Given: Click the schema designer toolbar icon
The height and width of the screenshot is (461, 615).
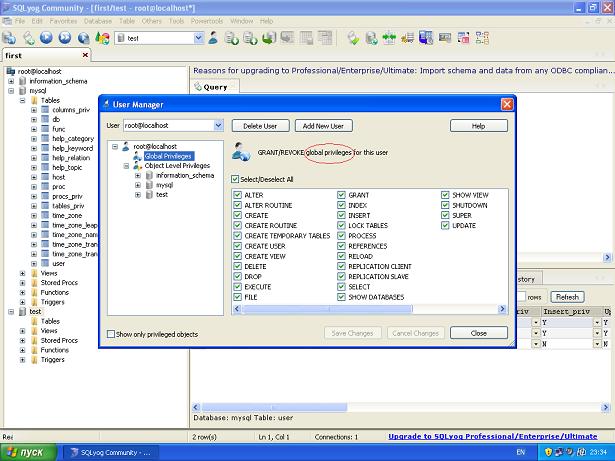Looking at the screenshot, I should 482,38.
